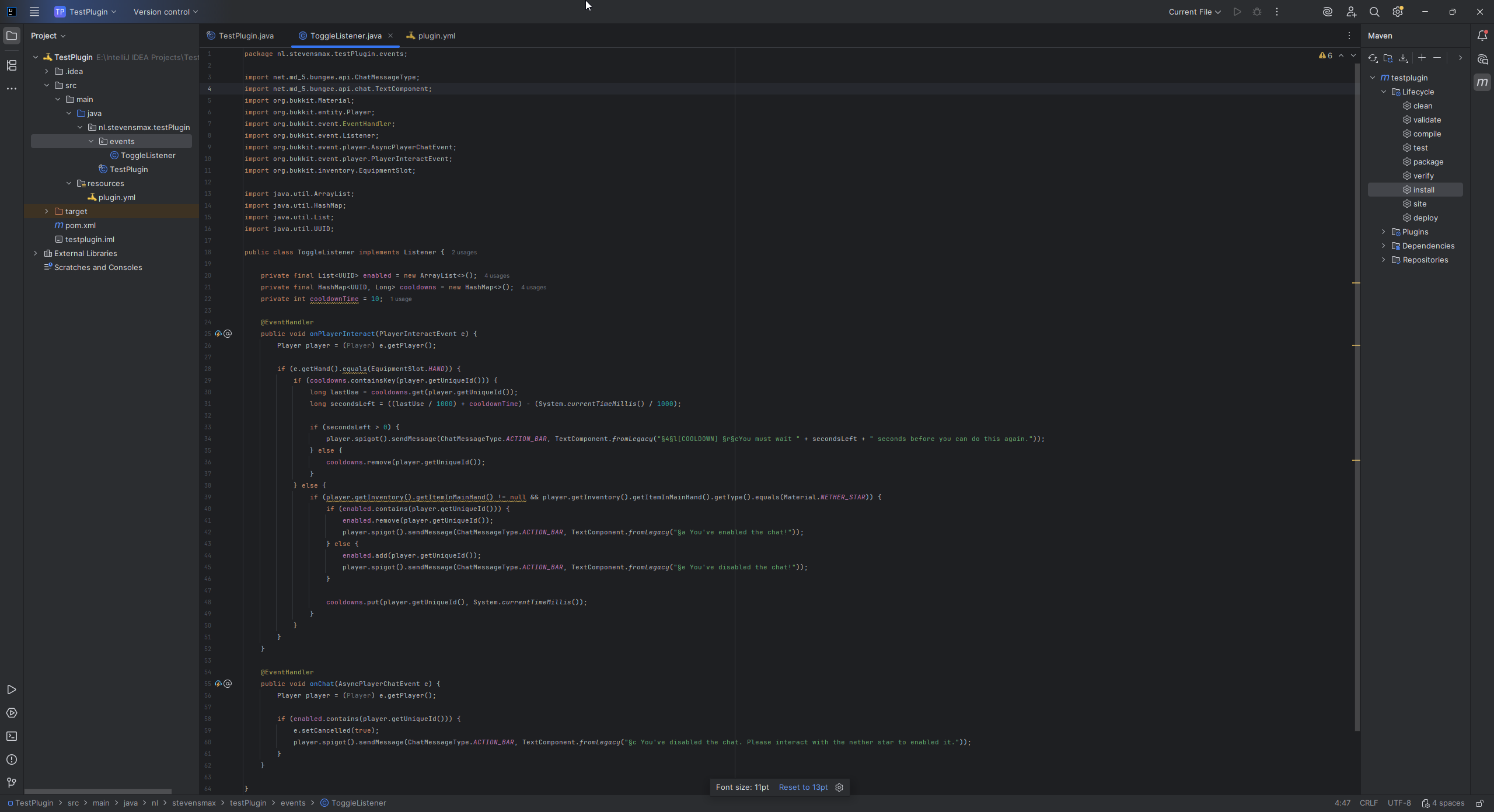Open the Problems tool window
Screen dimensions: 1494x812
[x=12, y=759]
